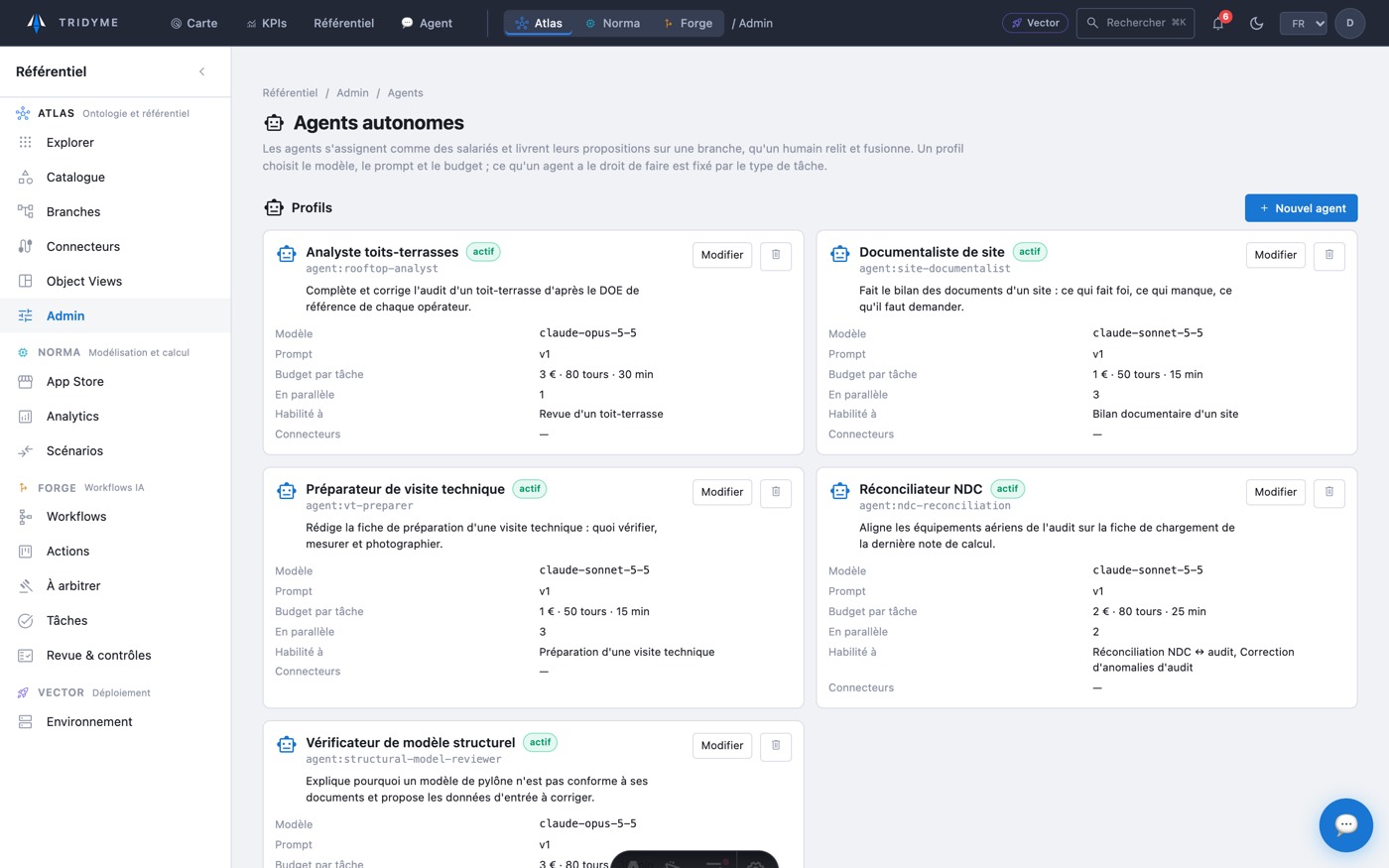Screen dimensions: 1389x868
Task: Open the user avatar menu D
Action: tap(1349, 23)
